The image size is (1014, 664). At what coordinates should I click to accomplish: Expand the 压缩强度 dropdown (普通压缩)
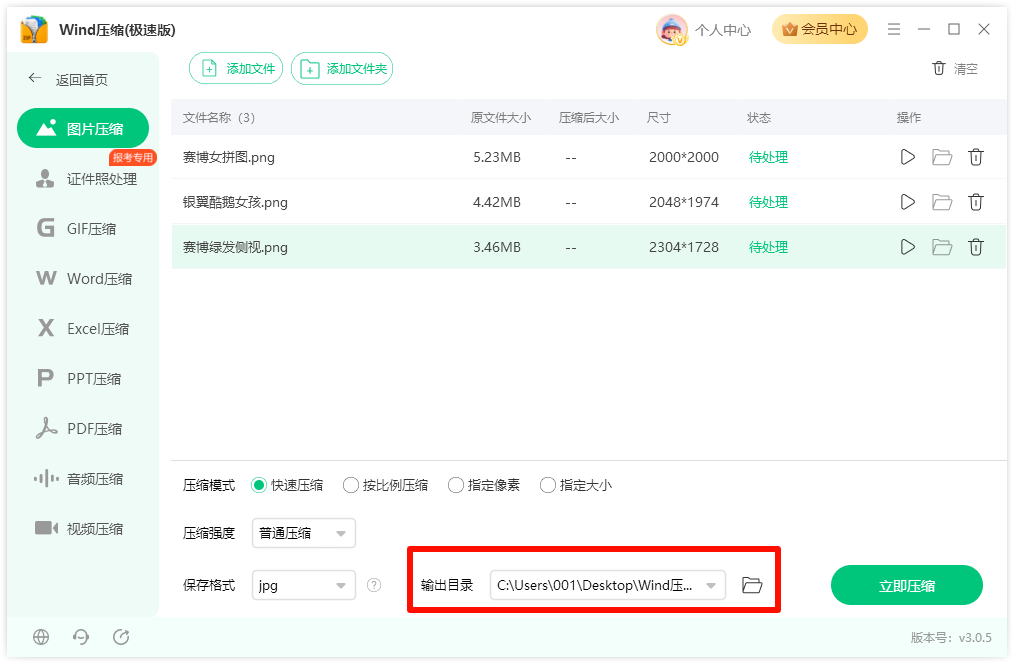tap(303, 533)
